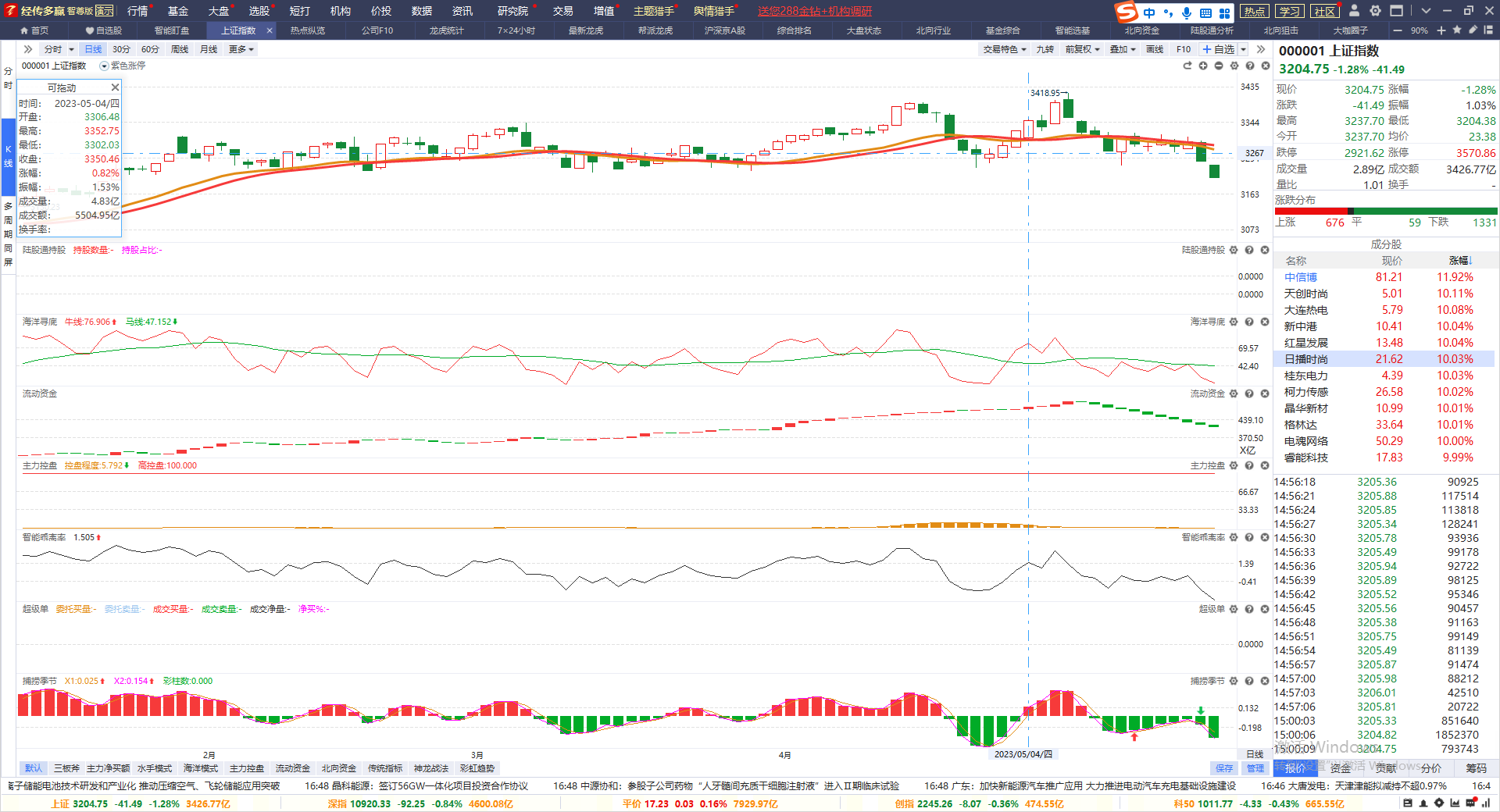1500x812 pixels.
Task: Open the 交易特色 dropdown
Action: coord(1005,49)
